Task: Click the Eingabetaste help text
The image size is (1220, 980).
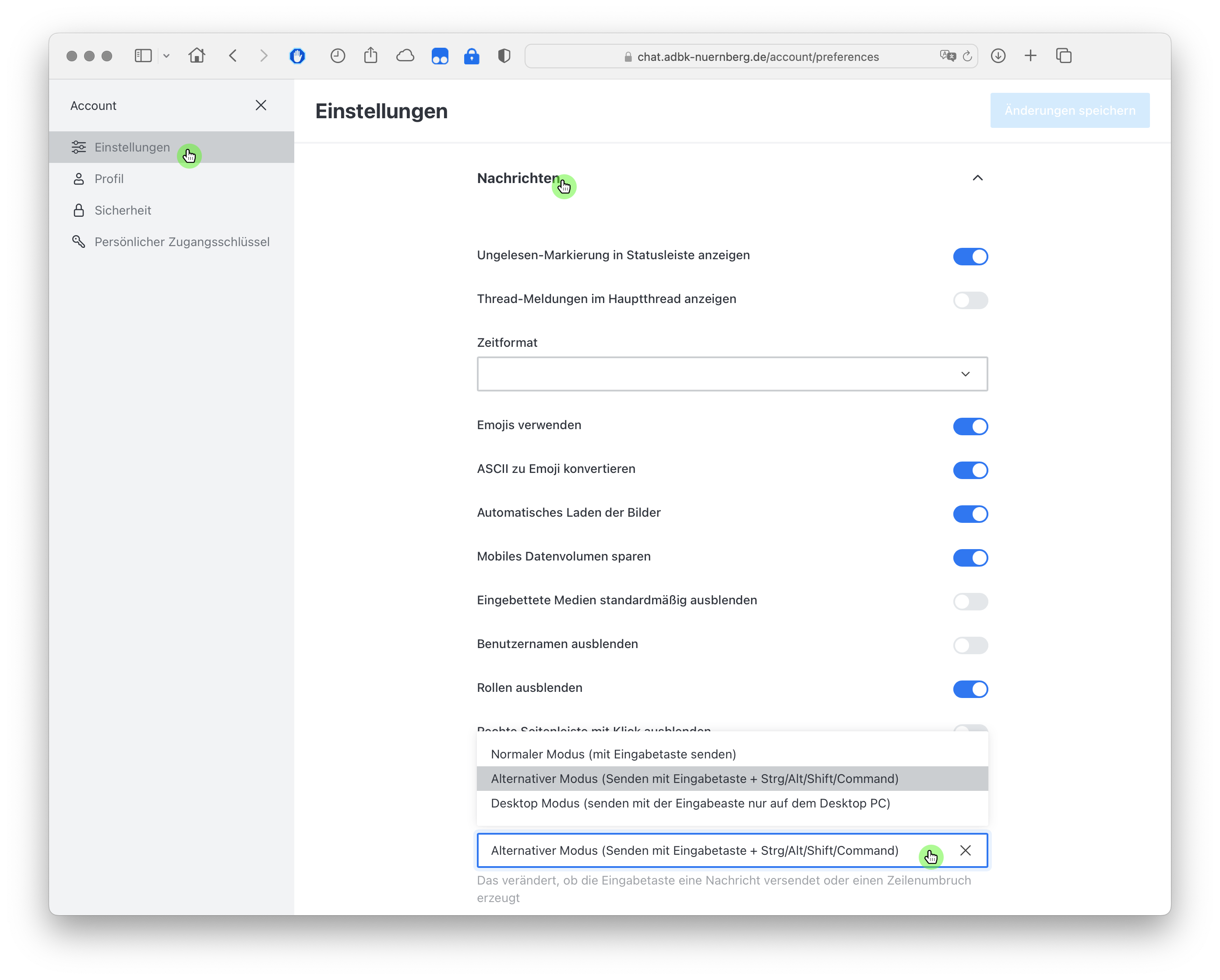Action: (724, 889)
